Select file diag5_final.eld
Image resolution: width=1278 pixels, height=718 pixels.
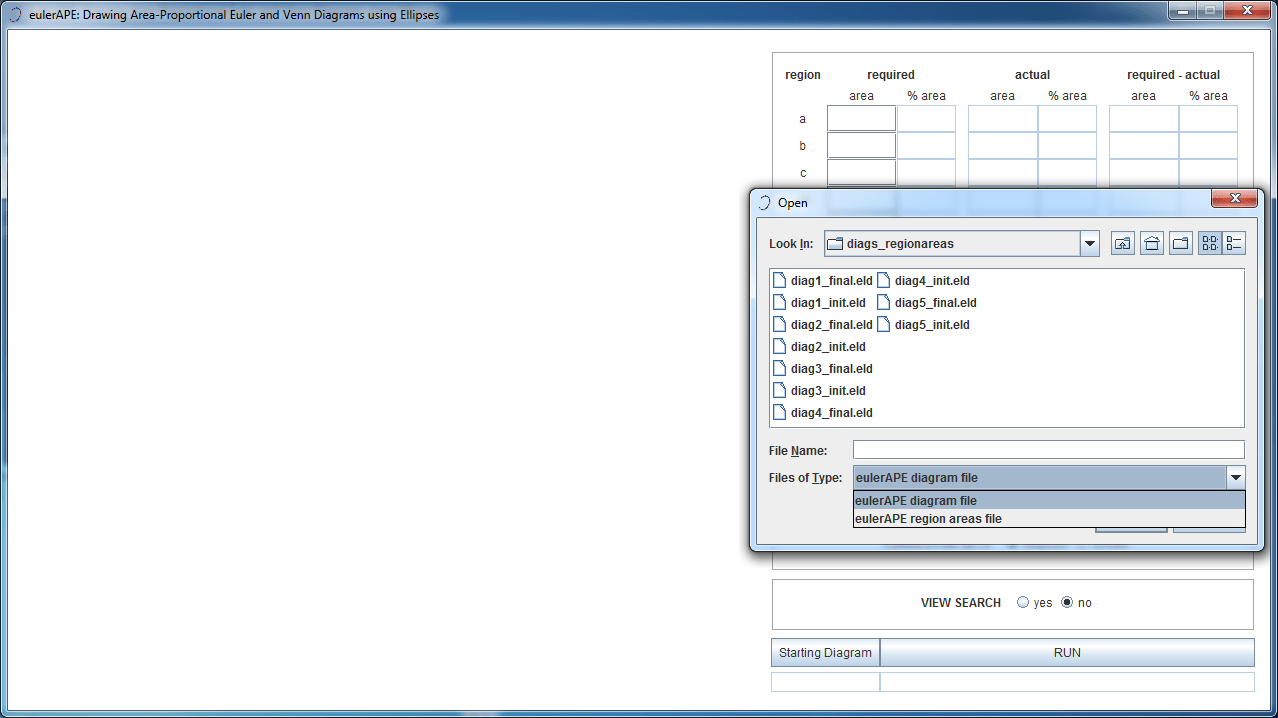coord(927,303)
